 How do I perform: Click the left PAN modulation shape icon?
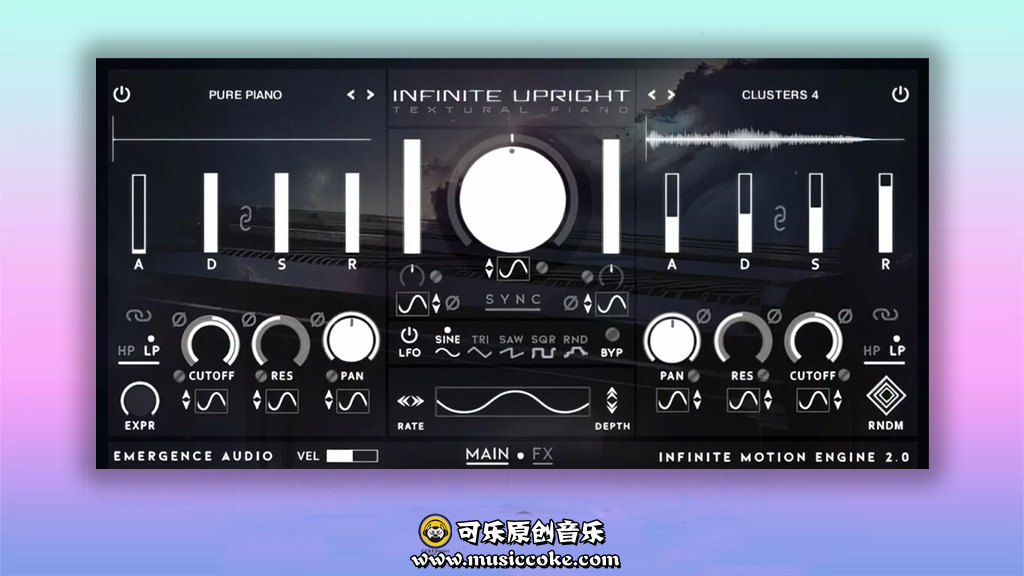(353, 401)
